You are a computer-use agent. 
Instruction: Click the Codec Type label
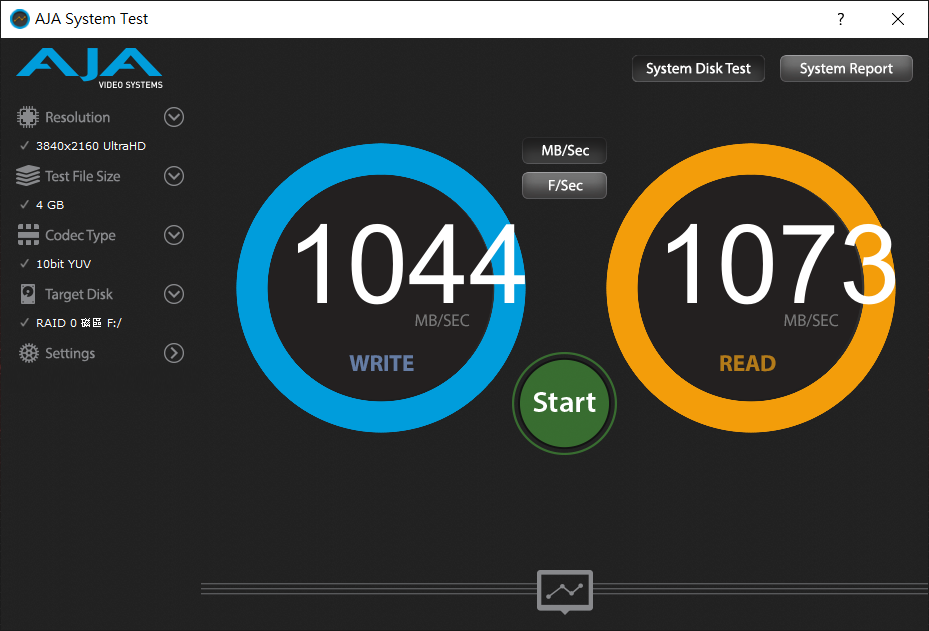tap(81, 235)
